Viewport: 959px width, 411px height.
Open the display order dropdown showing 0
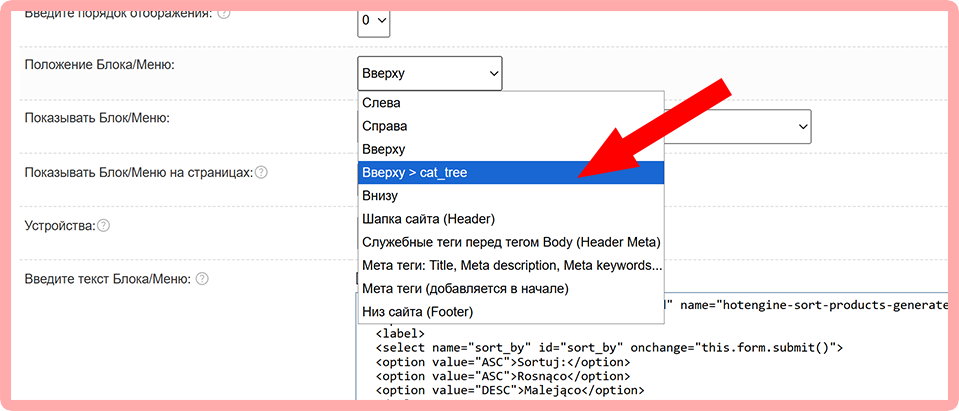(374, 20)
